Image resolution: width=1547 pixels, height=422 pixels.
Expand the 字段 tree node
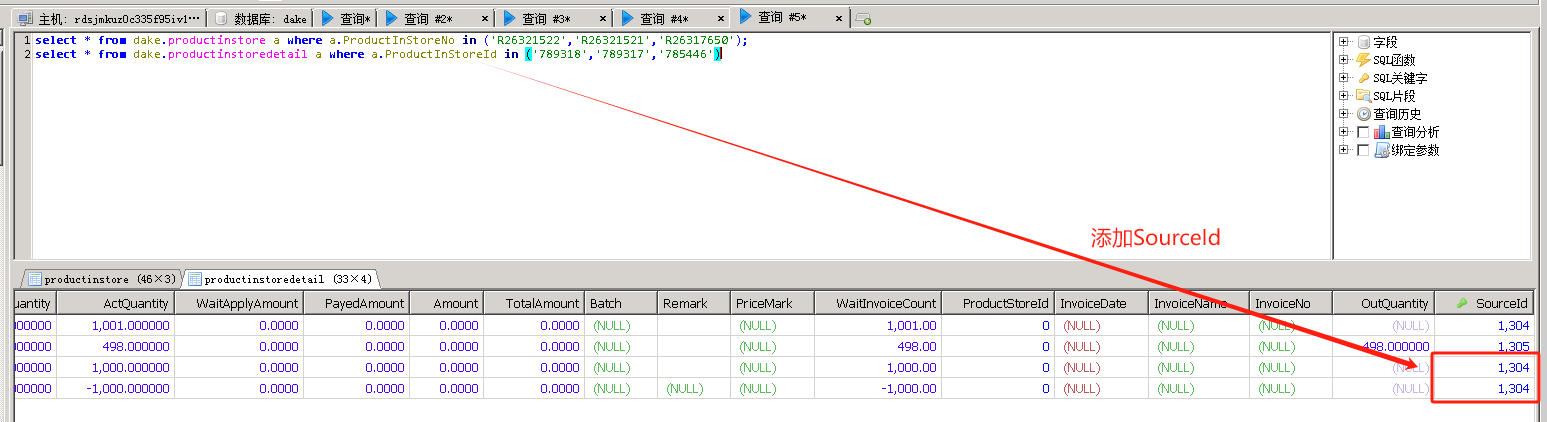(x=1344, y=42)
